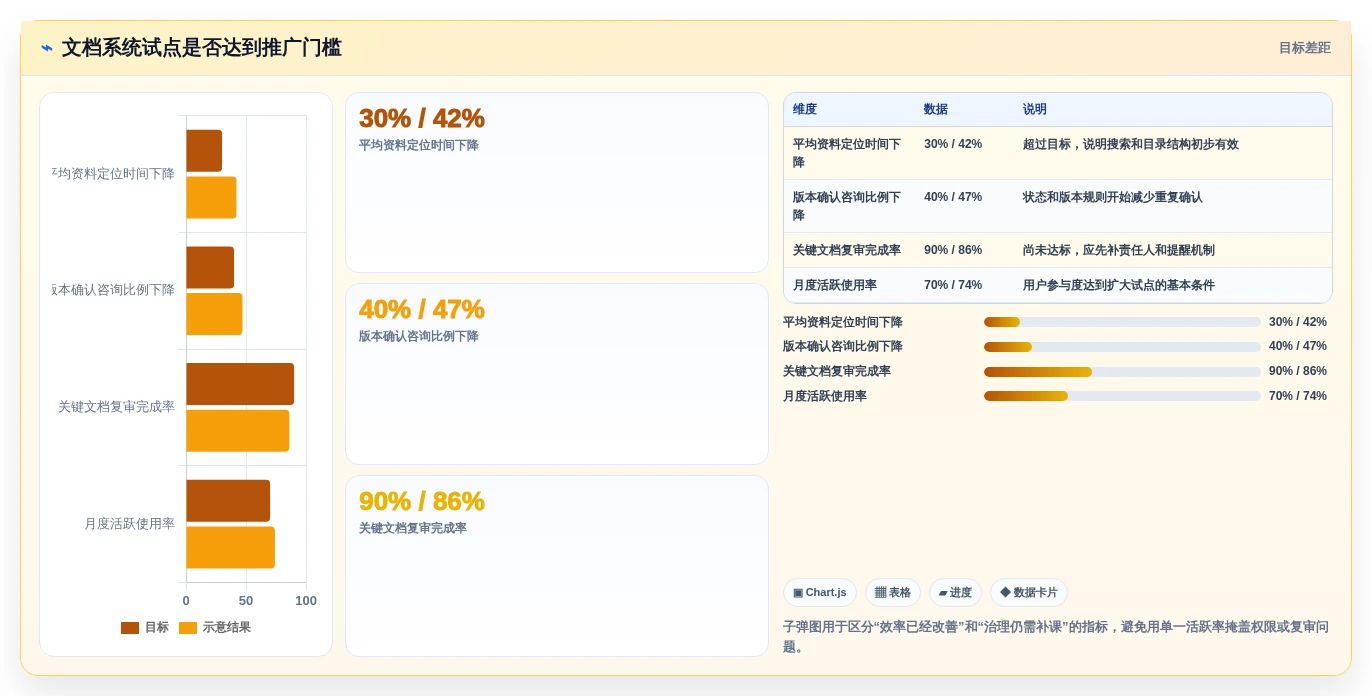The width and height of the screenshot is (1372, 696).
Task: Select the Chart.js chip
Action: tap(820, 592)
